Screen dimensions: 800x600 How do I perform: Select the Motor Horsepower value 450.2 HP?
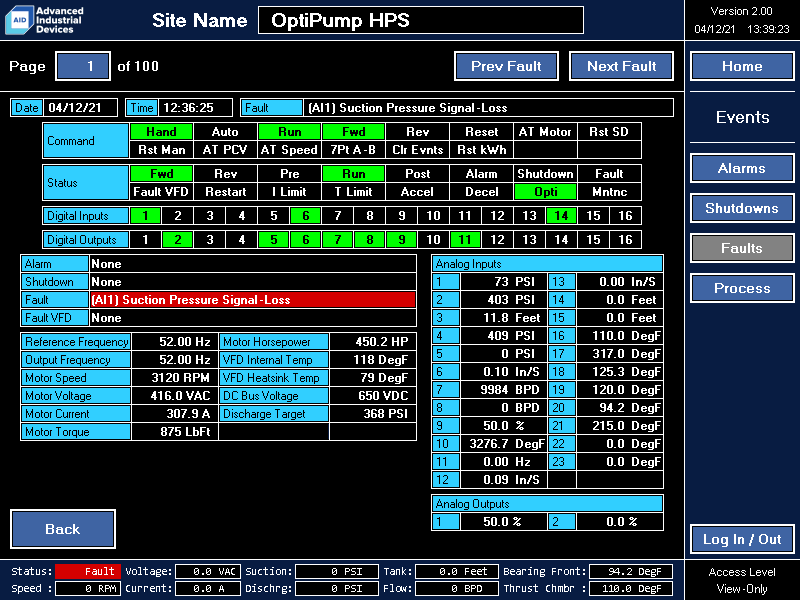click(373, 342)
